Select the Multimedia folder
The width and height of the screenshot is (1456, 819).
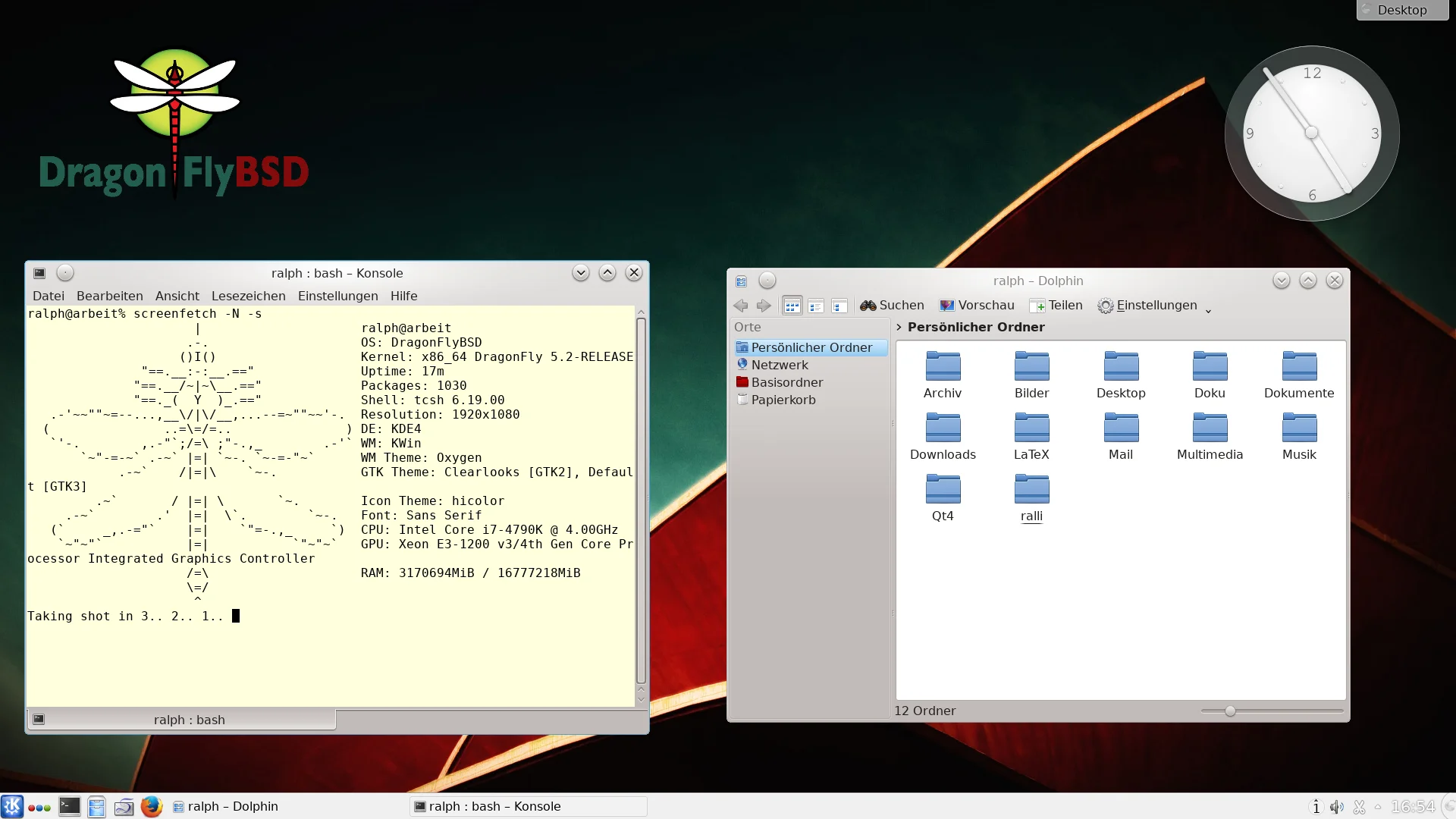coord(1210,437)
